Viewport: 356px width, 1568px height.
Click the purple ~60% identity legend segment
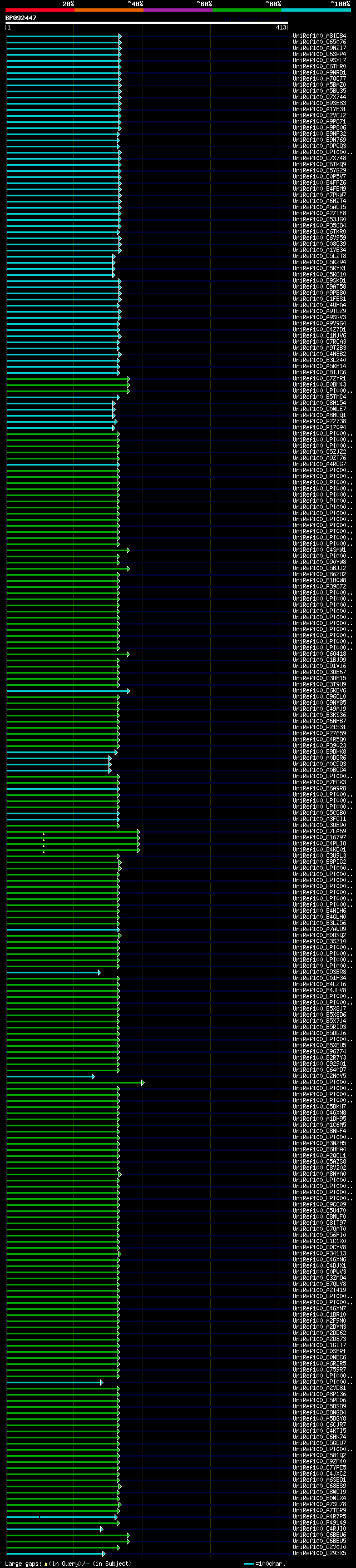pos(177,10)
